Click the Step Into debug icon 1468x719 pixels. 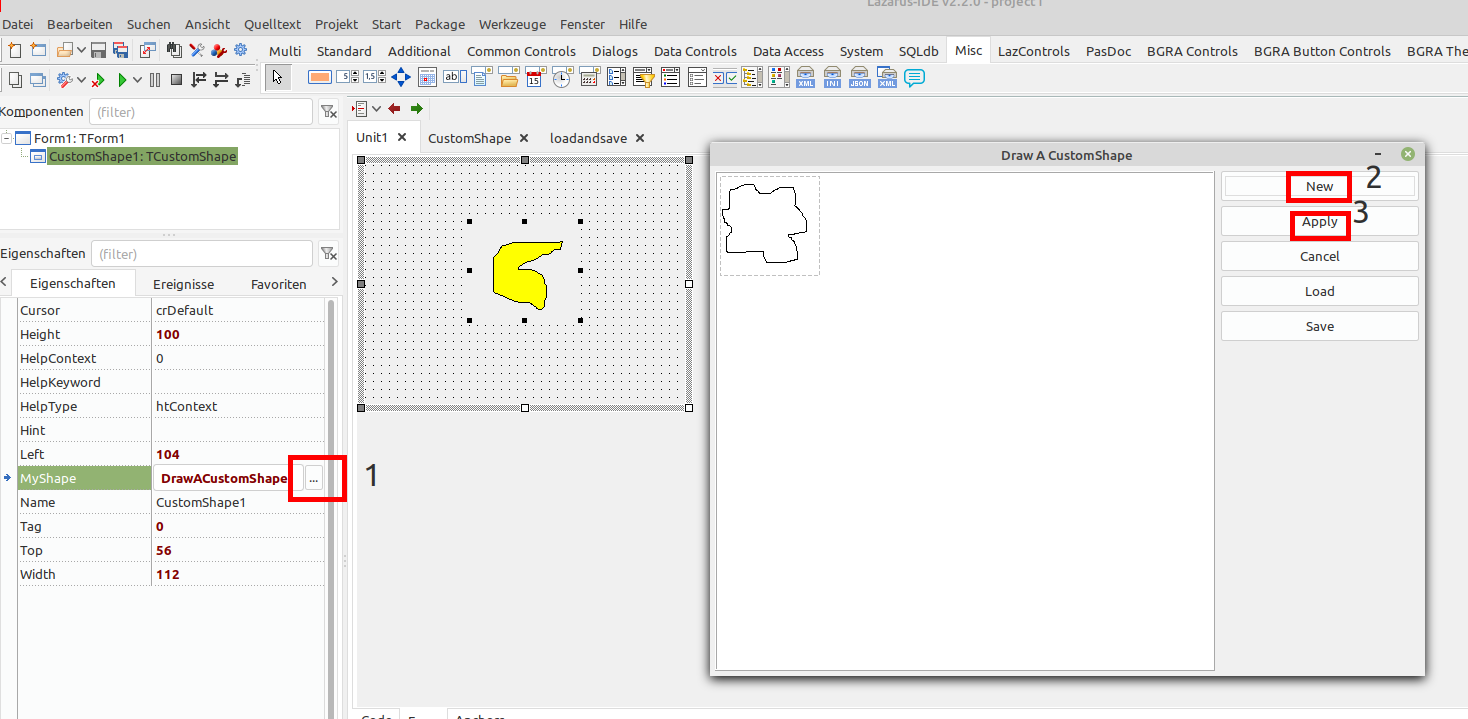(x=198, y=80)
